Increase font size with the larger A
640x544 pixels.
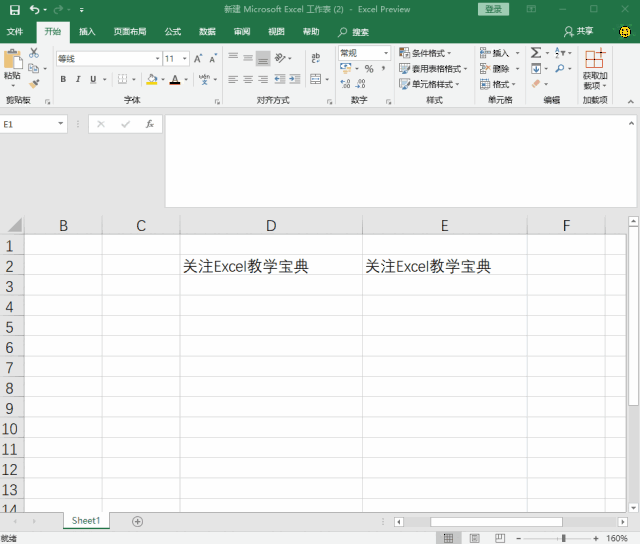point(198,58)
